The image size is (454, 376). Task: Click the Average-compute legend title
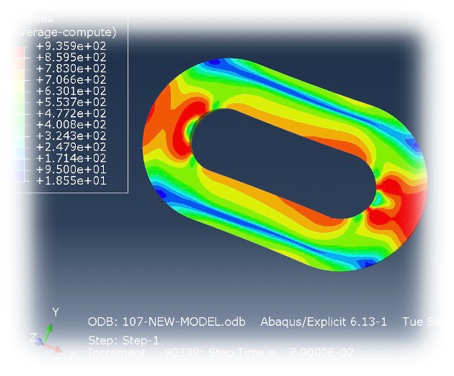point(65,32)
